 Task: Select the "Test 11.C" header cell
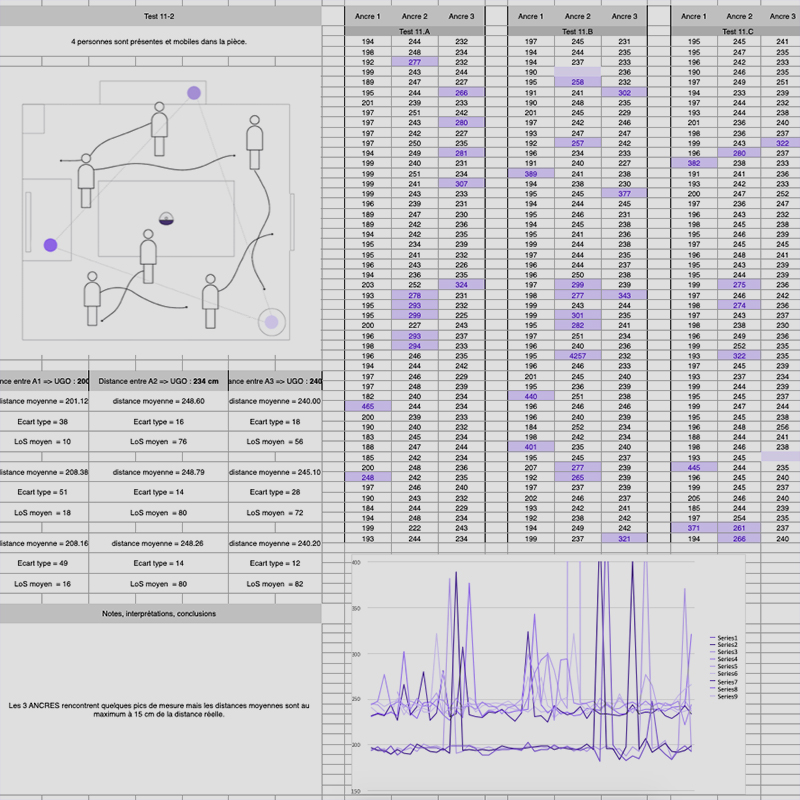click(x=737, y=32)
